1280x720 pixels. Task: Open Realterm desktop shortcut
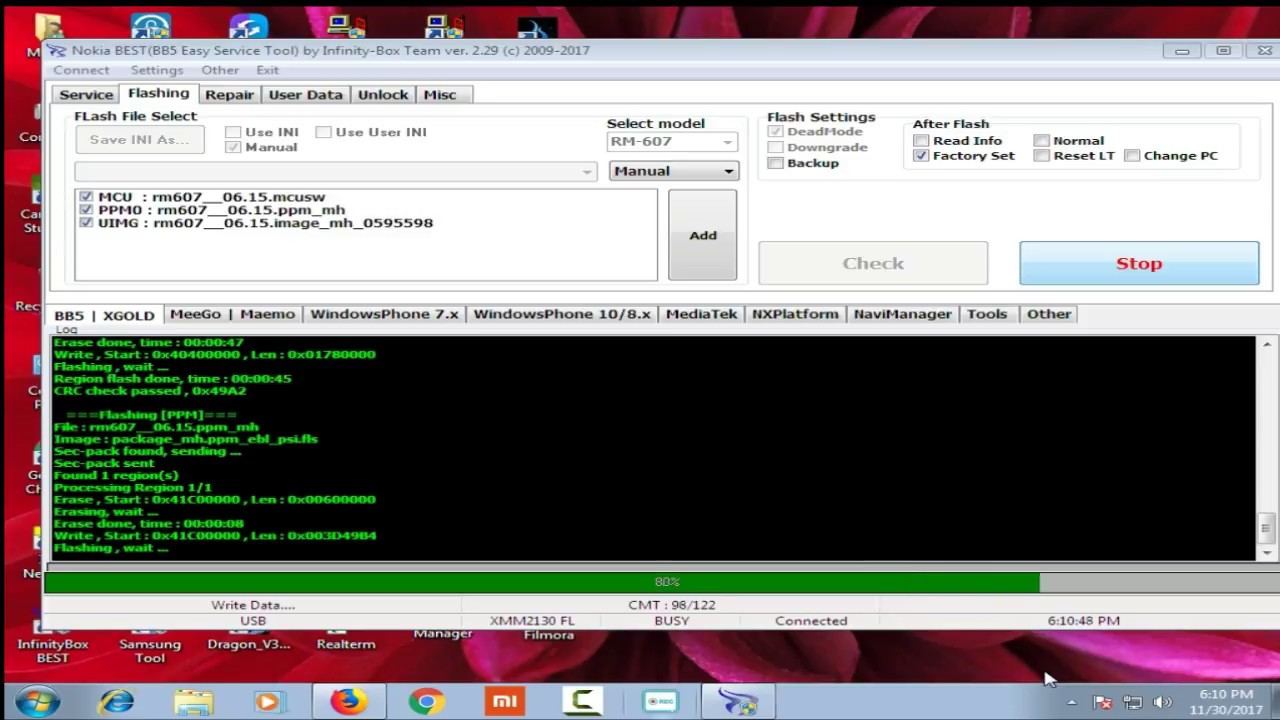[346, 642]
